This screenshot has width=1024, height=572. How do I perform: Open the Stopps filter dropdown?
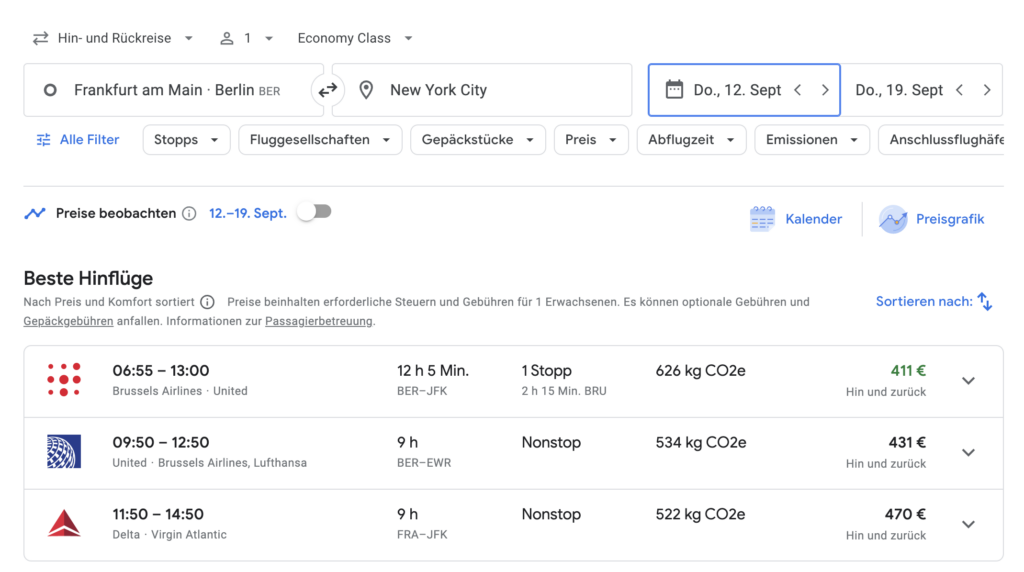[186, 140]
